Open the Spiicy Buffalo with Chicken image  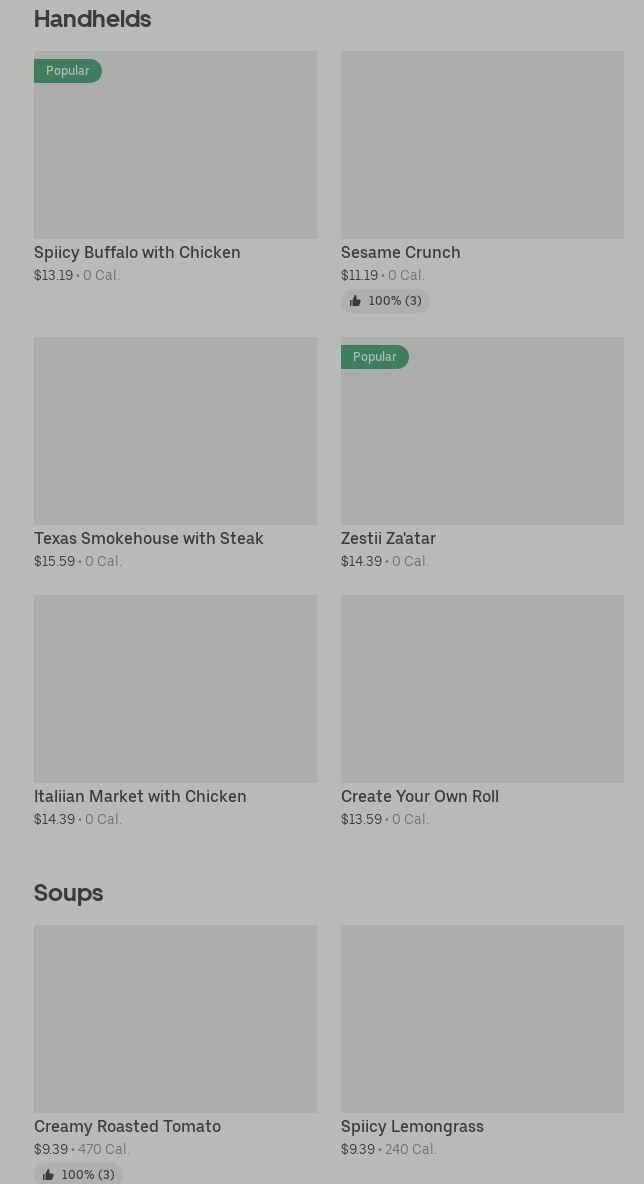[x=175, y=145]
